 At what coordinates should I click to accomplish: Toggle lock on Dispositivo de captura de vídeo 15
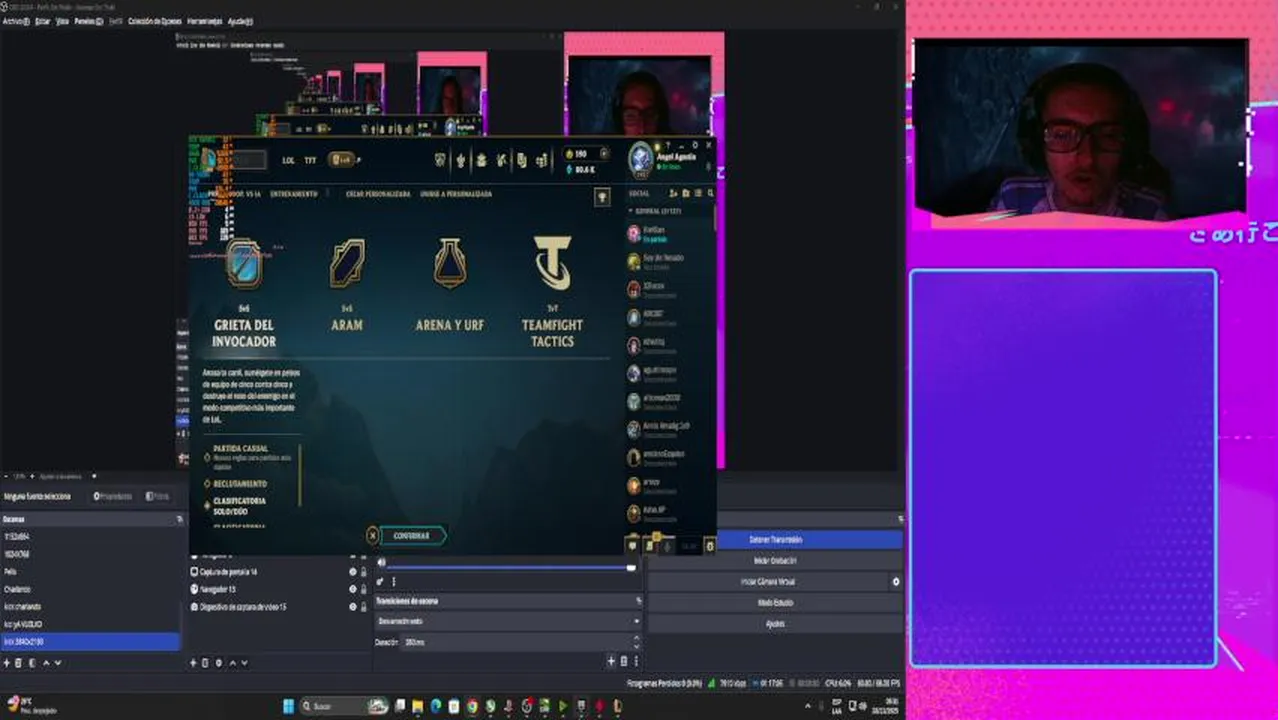pyautogui.click(x=363, y=607)
